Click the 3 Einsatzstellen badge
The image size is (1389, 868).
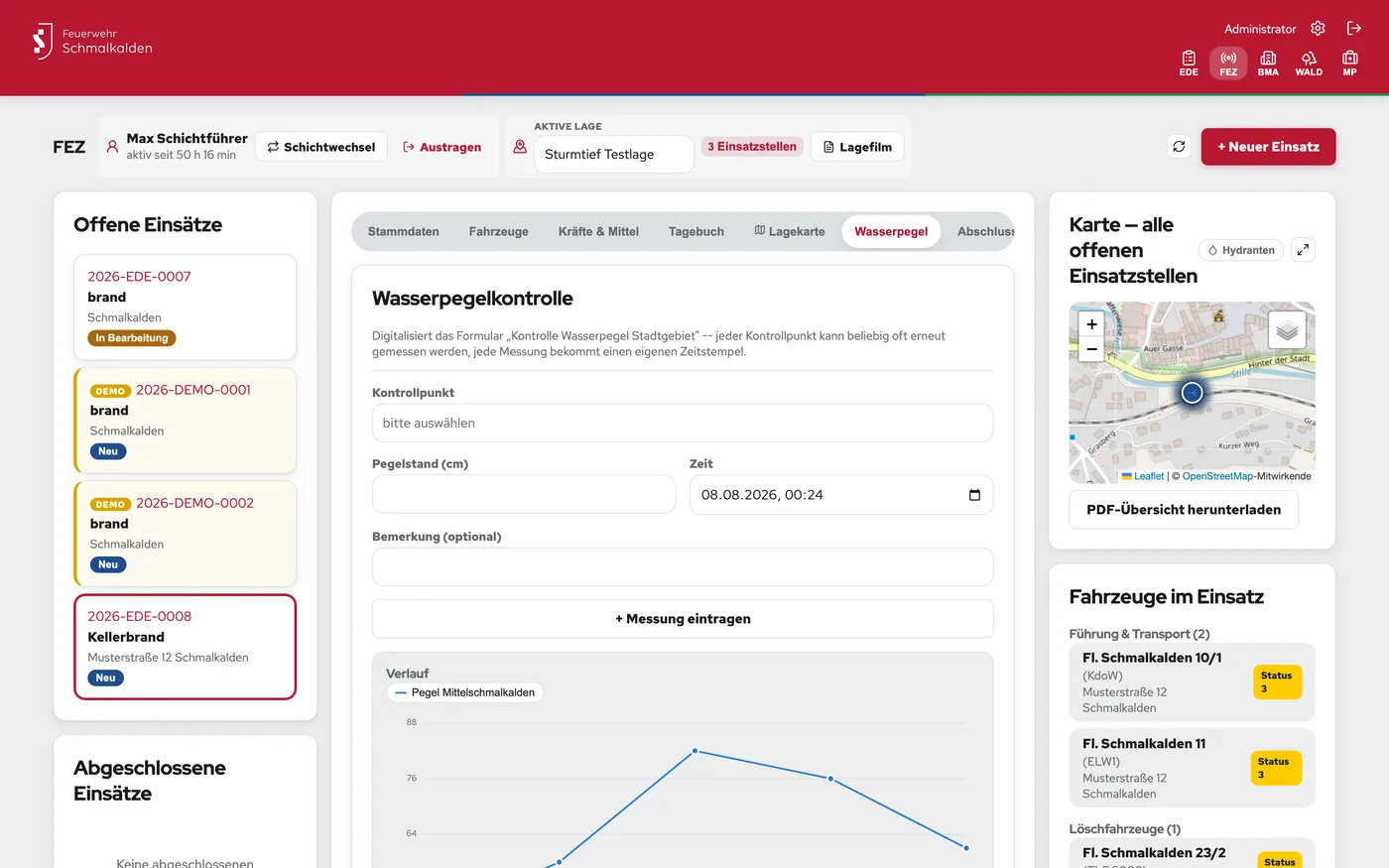pos(752,146)
